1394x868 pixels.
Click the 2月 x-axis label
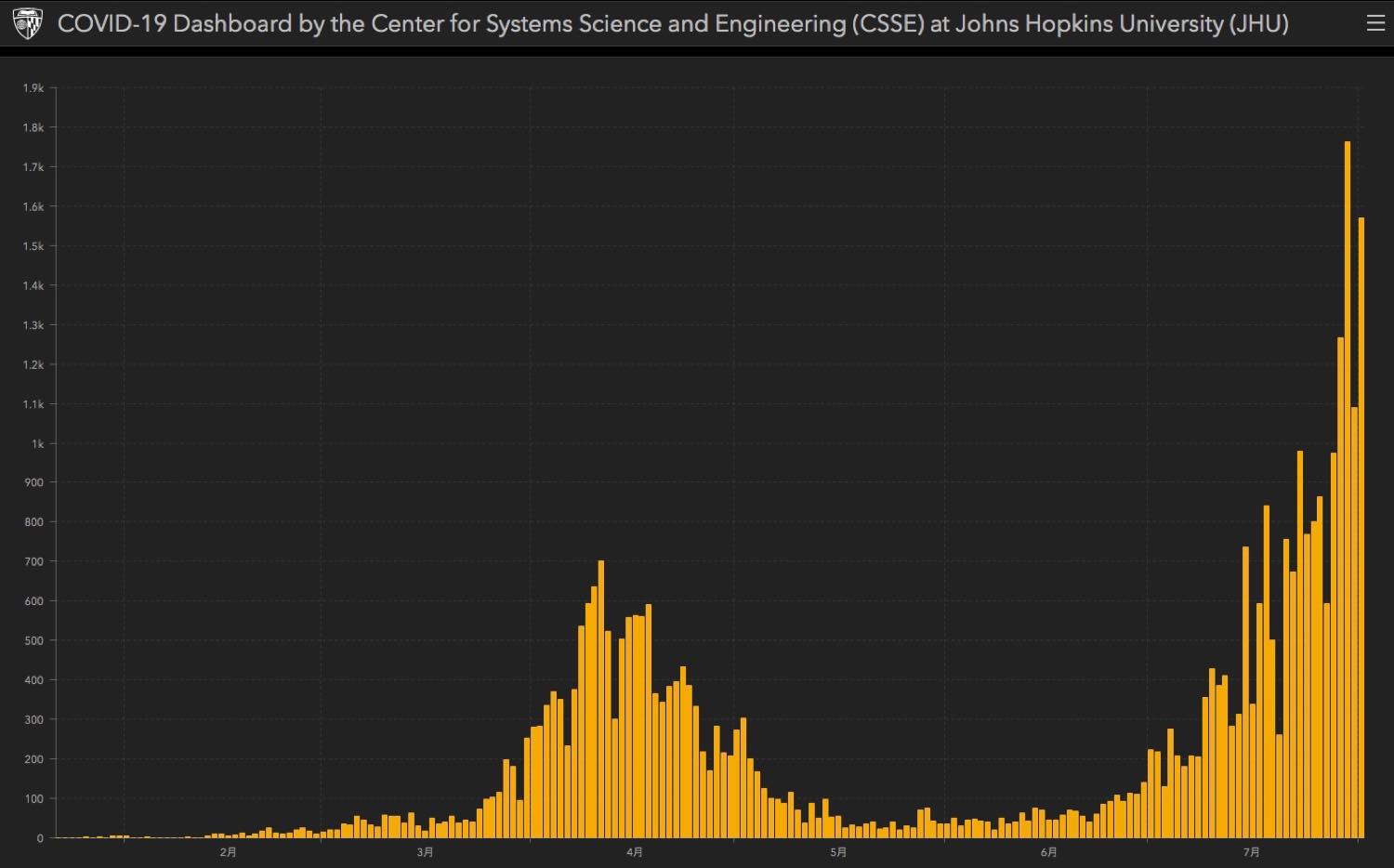coord(229,852)
